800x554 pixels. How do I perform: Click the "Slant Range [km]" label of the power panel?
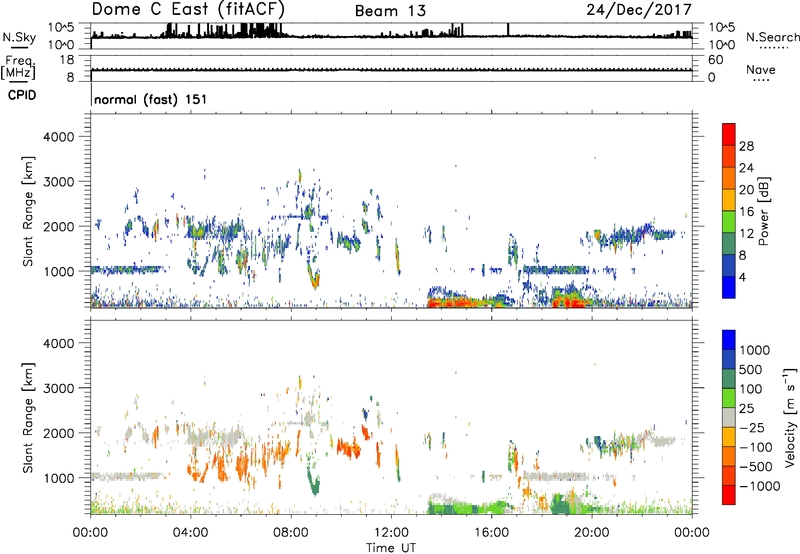pos(28,211)
